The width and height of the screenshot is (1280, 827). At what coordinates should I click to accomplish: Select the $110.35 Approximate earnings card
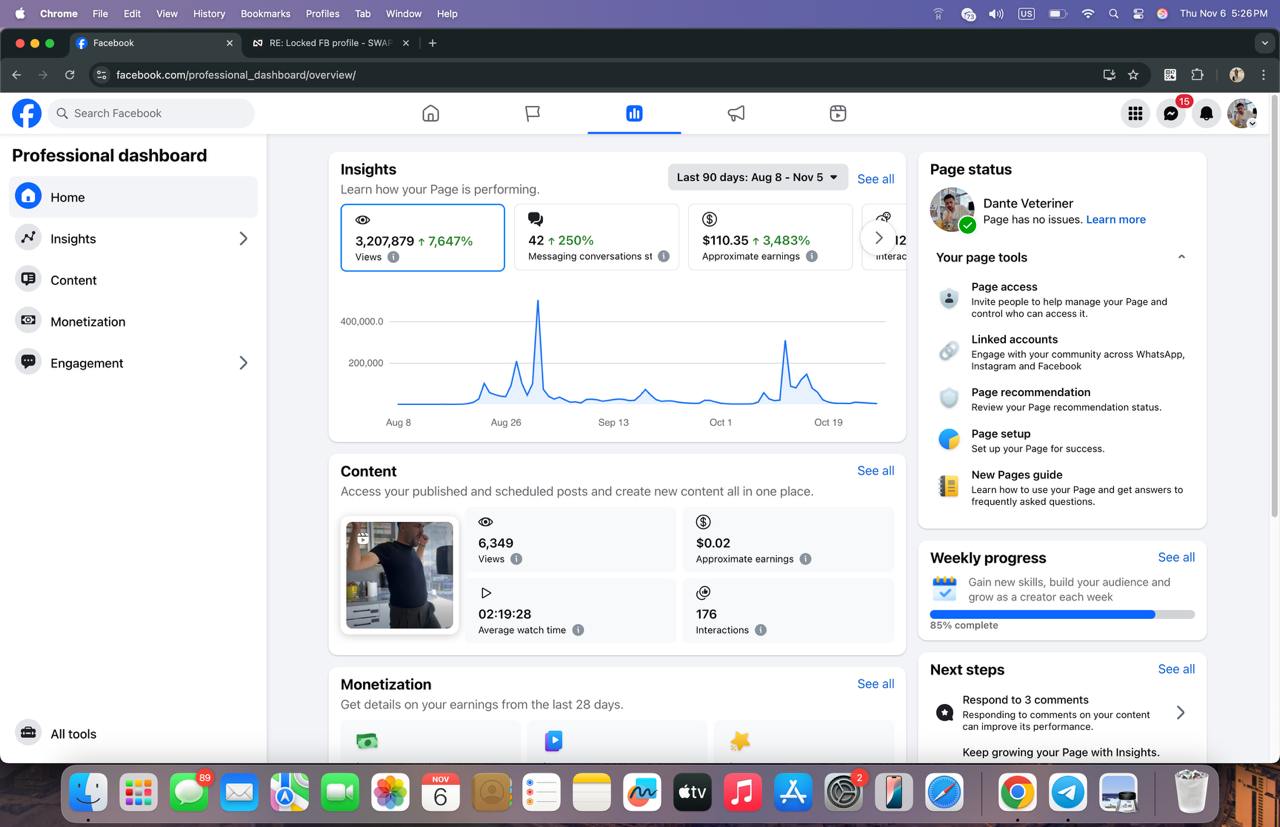(770, 237)
